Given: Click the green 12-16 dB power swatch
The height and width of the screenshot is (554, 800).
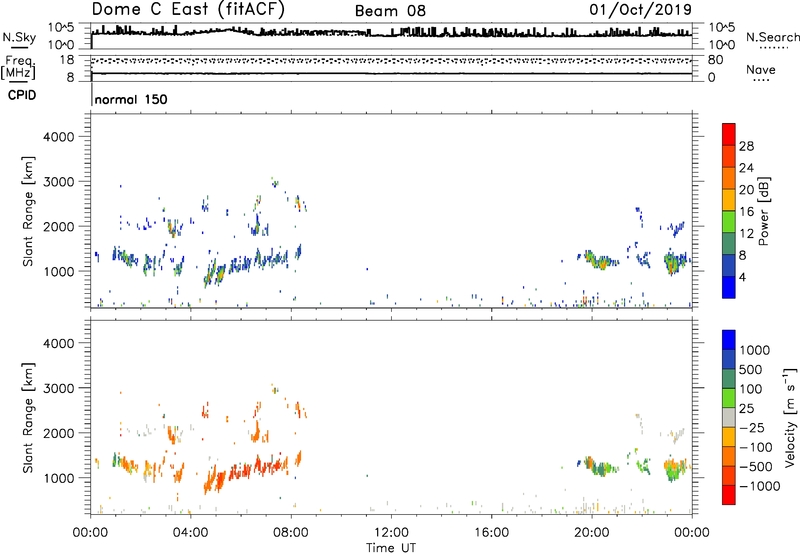Looking at the screenshot, I should pos(729,222).
